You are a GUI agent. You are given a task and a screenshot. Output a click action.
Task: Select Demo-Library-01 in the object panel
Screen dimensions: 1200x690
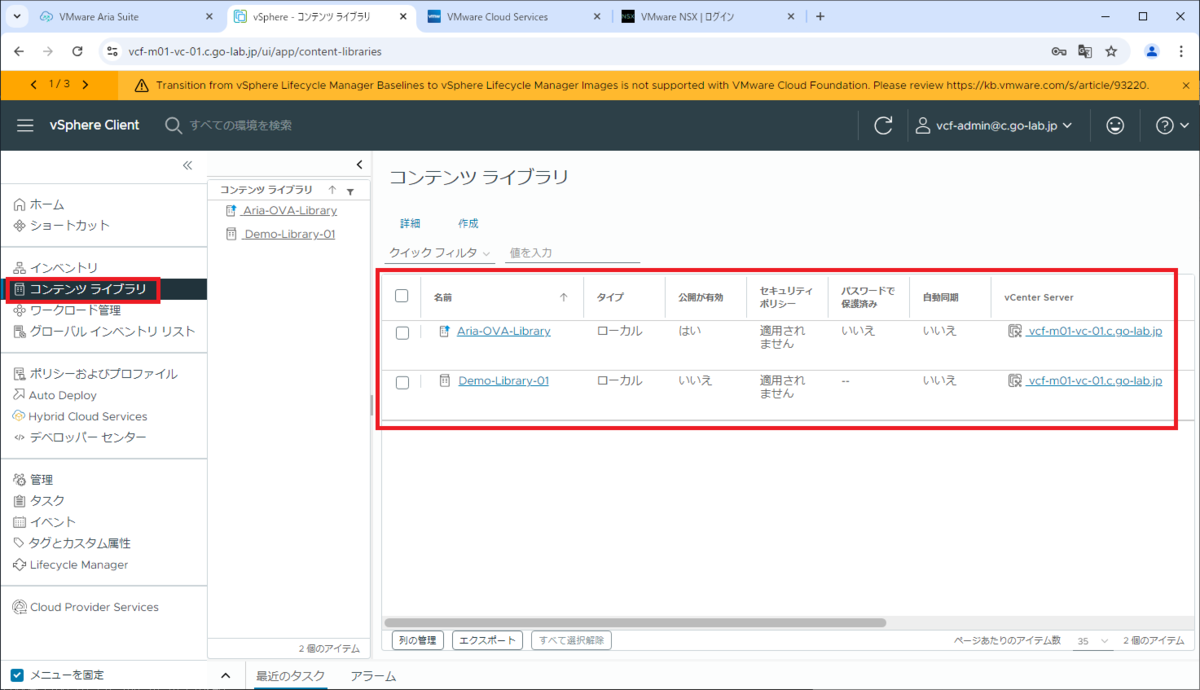pyautogui.click(x=288, y=234)
